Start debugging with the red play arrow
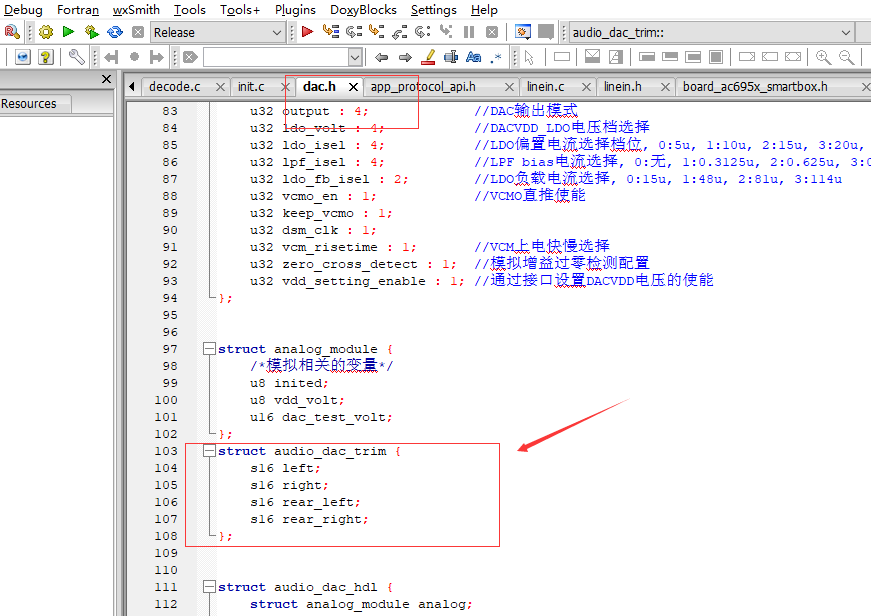871x616 pixels. [x=307, y=32]
